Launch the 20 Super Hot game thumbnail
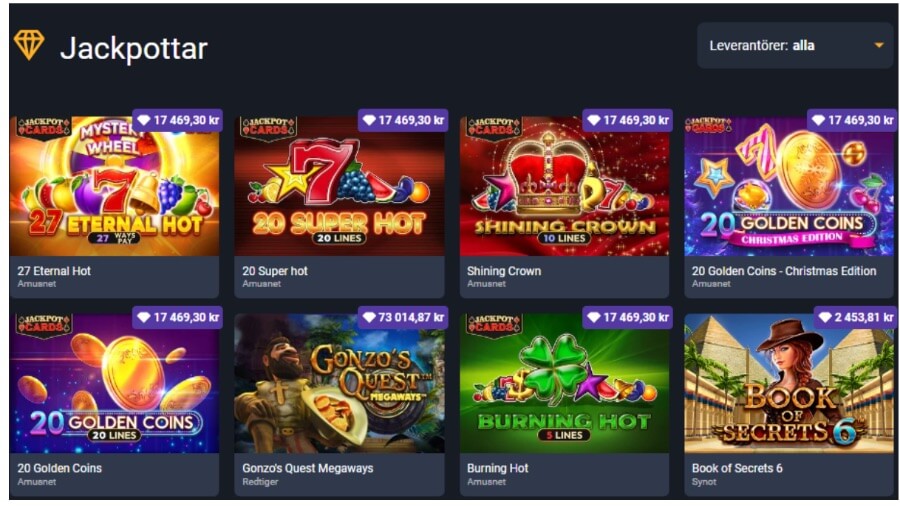The width and height of the screenshot is (900, 506). click(x=339, y=186)
